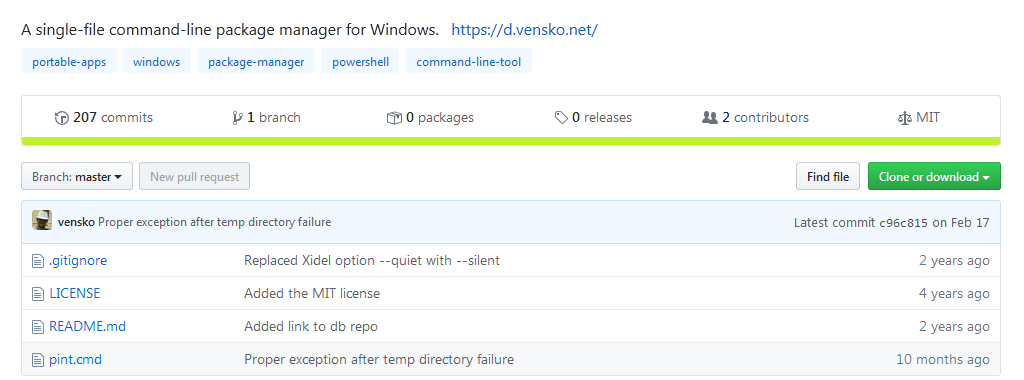Click the contributors people icon
The height and width of the screenshot is (380, 1024).
tap(709, 118)
